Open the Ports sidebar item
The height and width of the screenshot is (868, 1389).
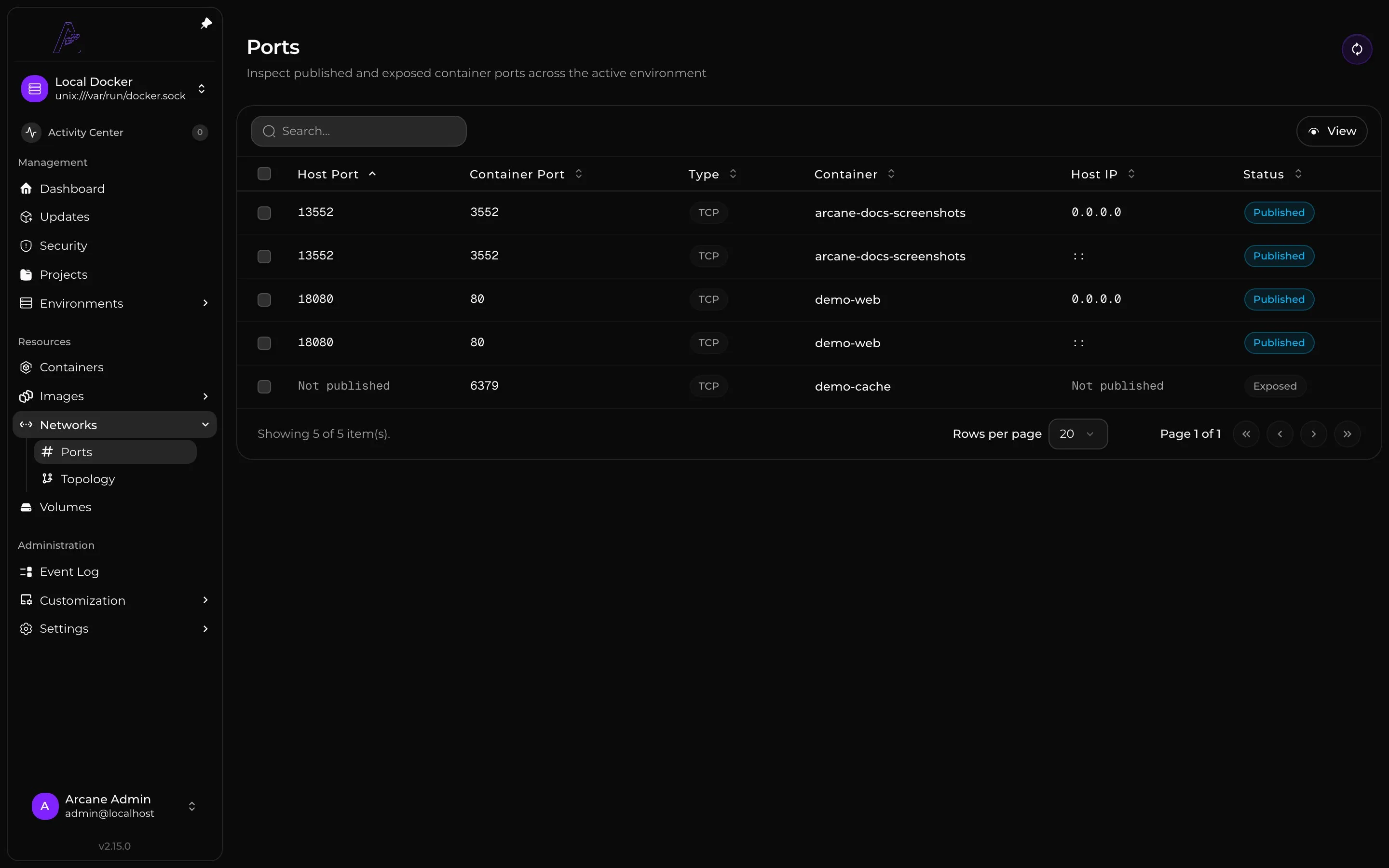coord(115,452)
